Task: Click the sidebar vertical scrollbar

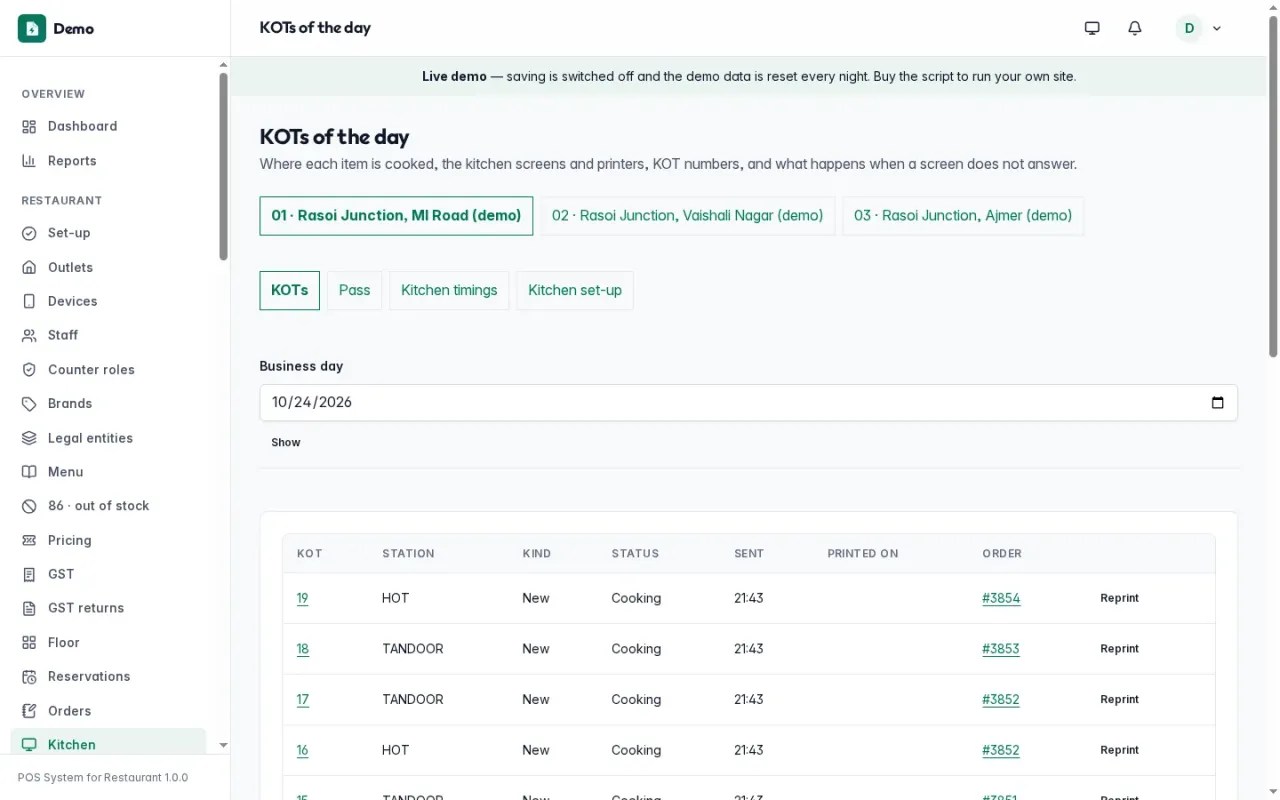Action: click(x=223, y=165)
